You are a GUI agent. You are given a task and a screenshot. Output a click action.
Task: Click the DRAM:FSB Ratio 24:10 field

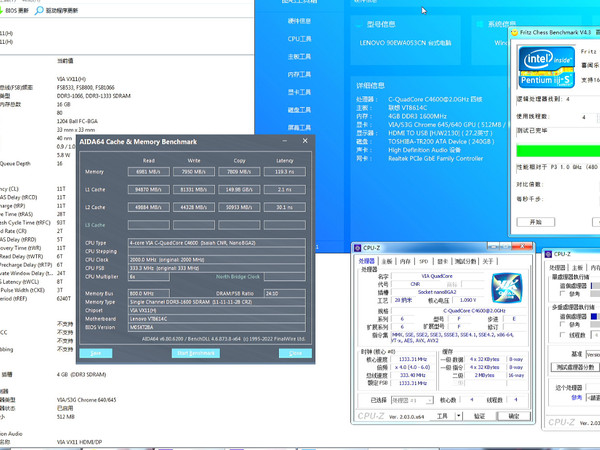tap(285, 293)
